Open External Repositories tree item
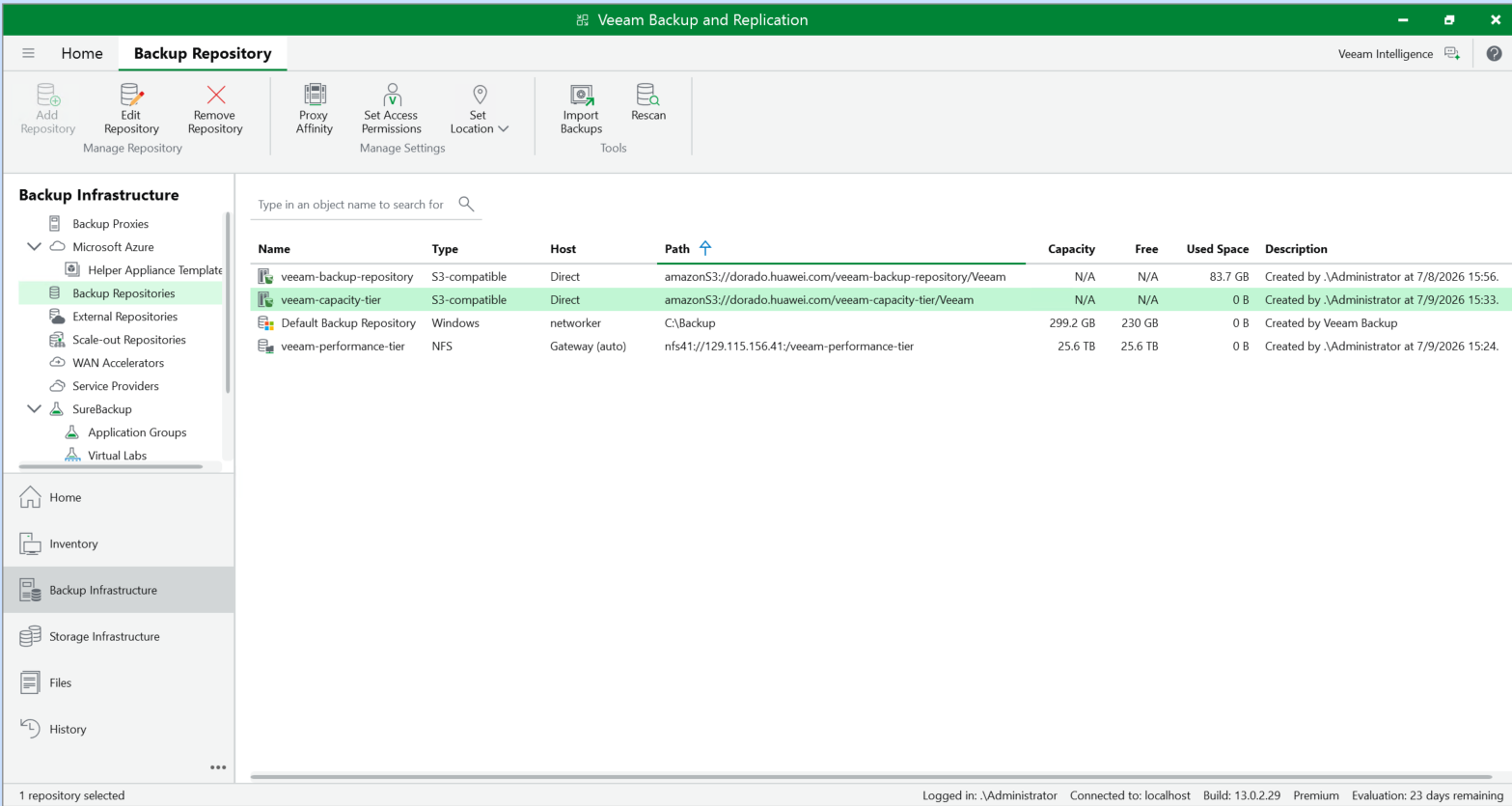The image size is (1512, 806). 125,317
